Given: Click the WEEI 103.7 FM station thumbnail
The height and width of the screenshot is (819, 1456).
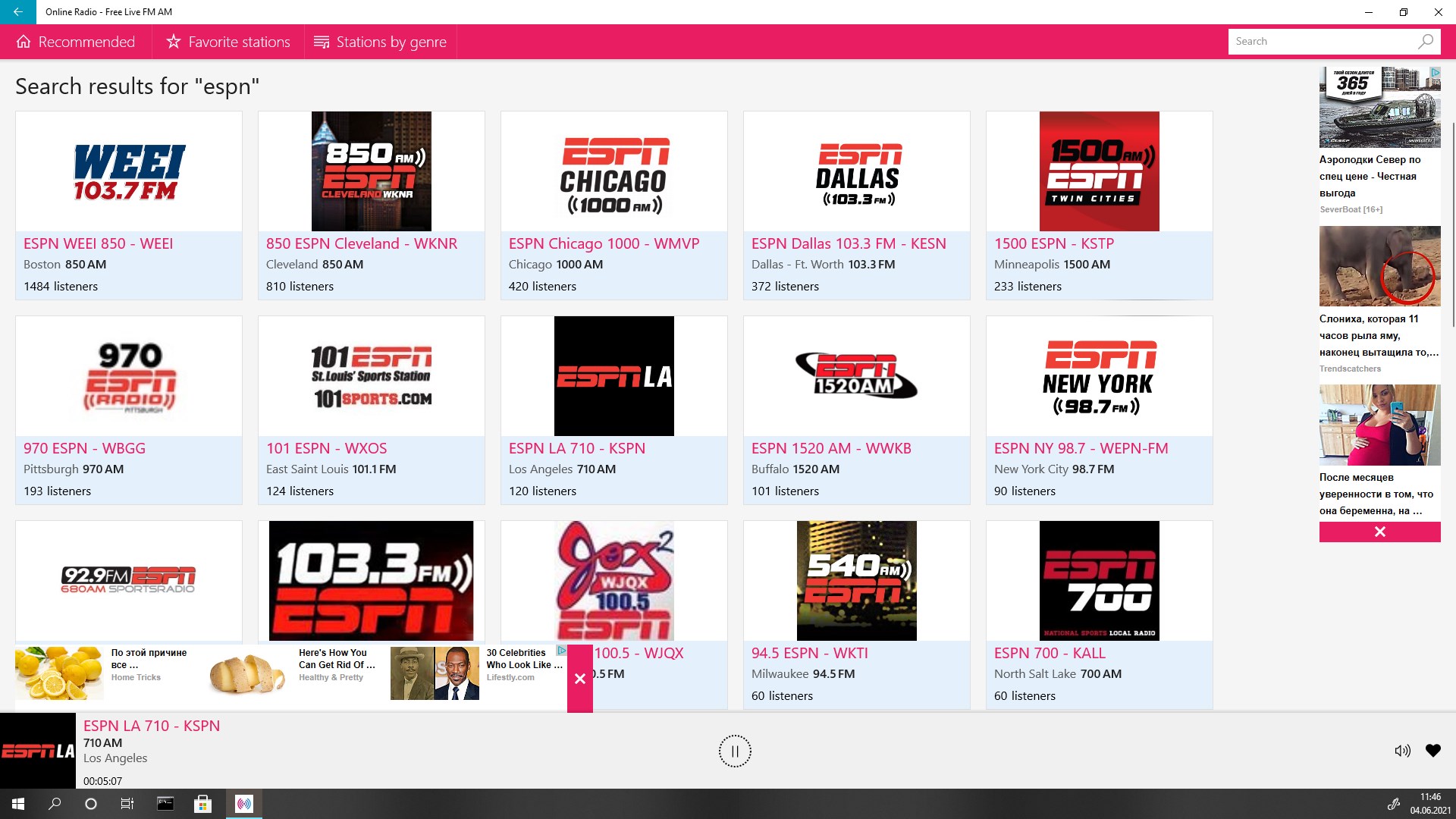Looking at the screenshot, I should (128, 171).
